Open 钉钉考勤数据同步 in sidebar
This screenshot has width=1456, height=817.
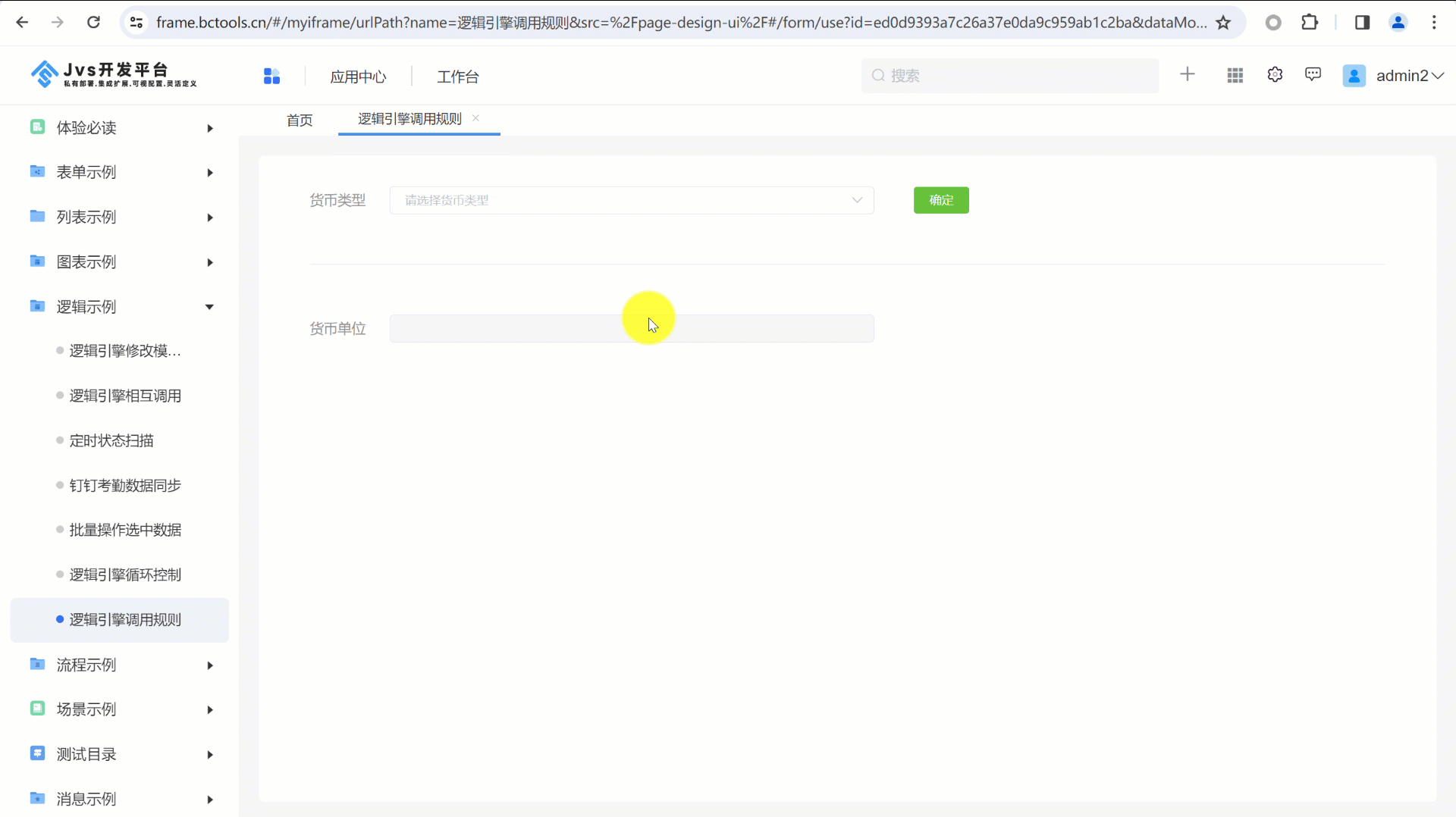coord(125,485)
